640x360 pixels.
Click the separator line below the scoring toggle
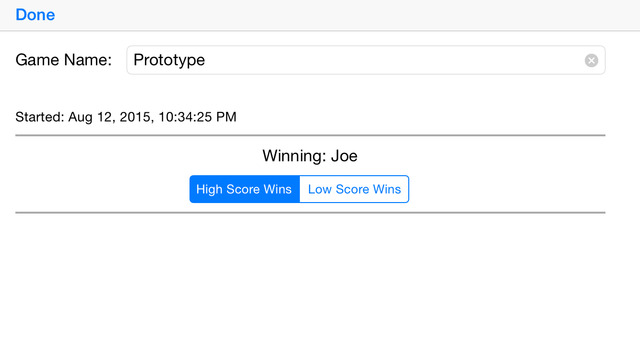[310, 213]
